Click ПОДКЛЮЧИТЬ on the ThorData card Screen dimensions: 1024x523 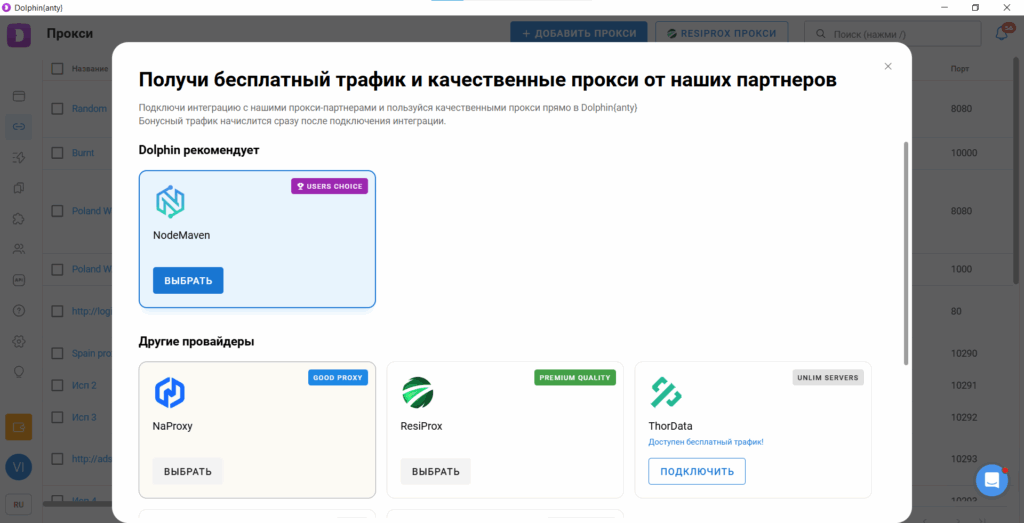coord(697,471)
